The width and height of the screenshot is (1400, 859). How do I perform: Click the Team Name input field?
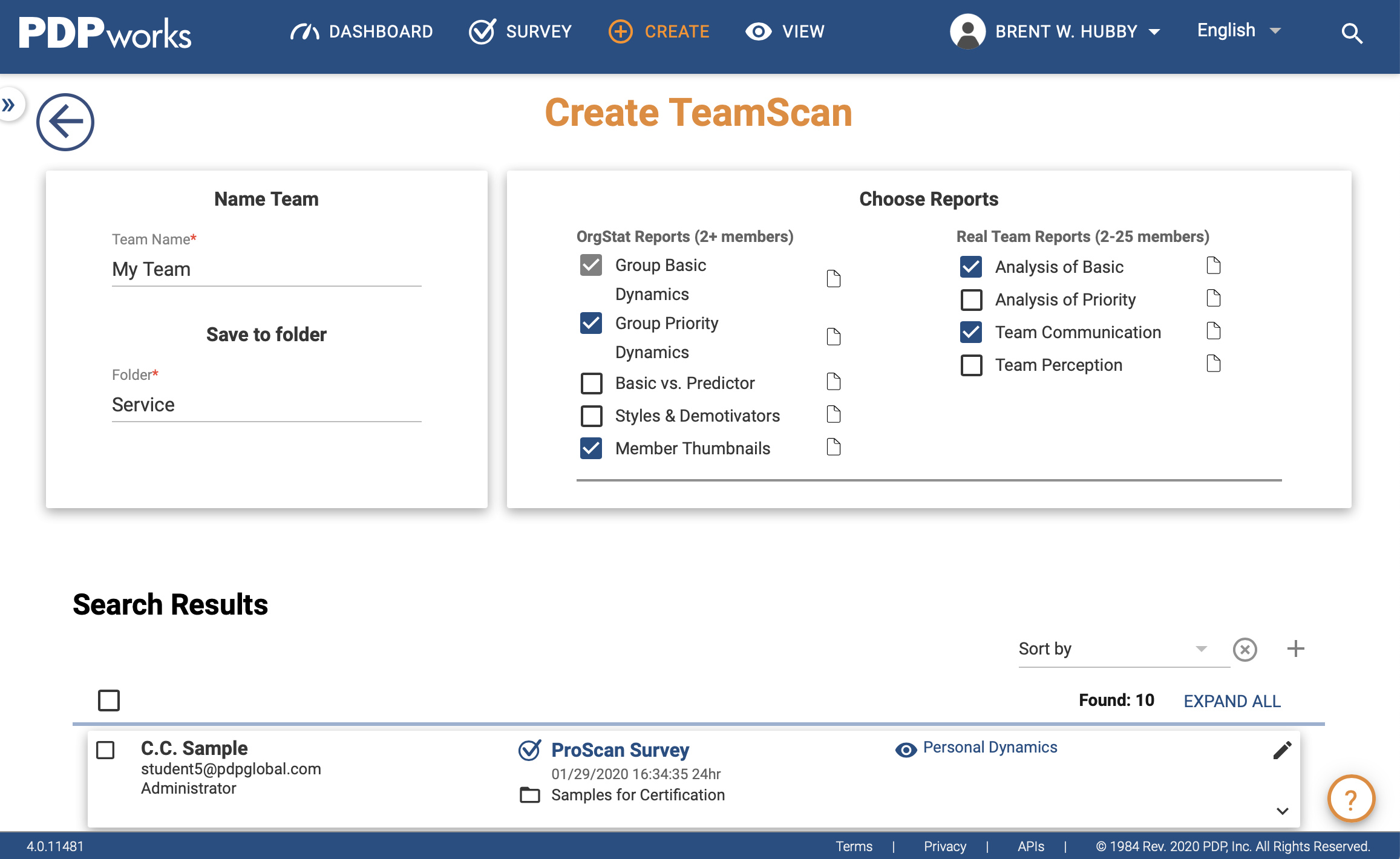click(266, 269)
